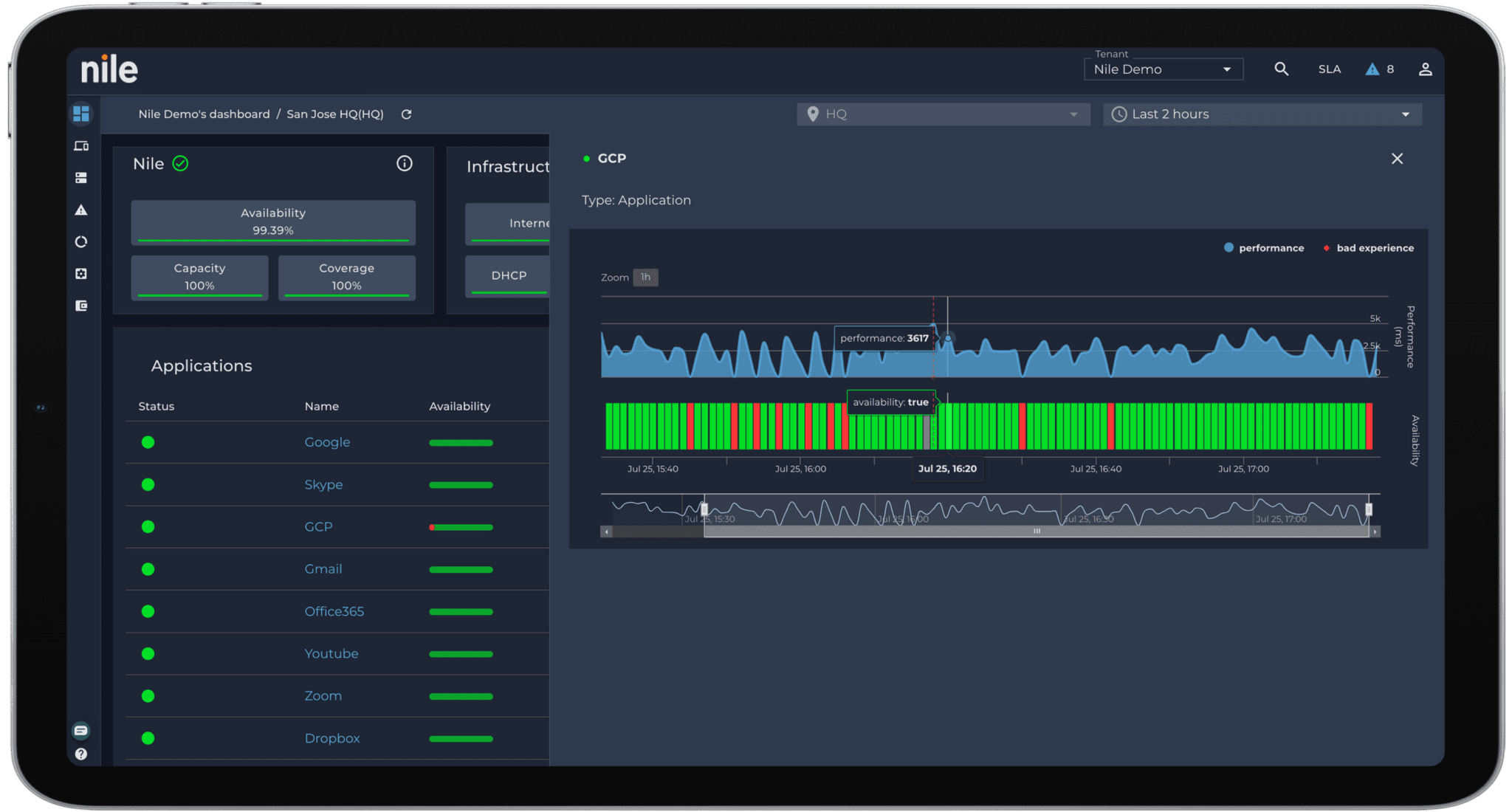Open the SLA menu item

tap(1329, 69)
